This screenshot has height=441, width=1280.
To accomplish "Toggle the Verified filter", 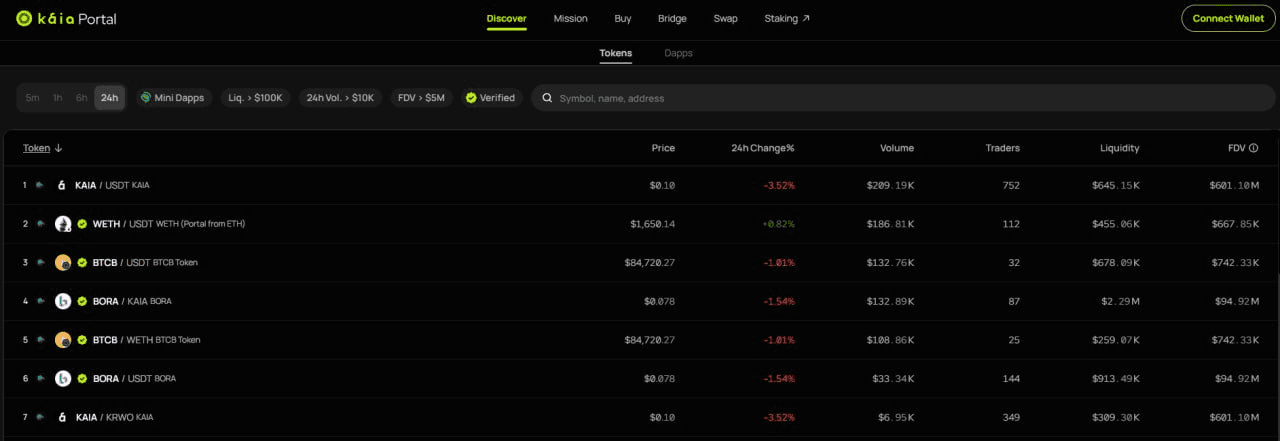I will point(491,98).
